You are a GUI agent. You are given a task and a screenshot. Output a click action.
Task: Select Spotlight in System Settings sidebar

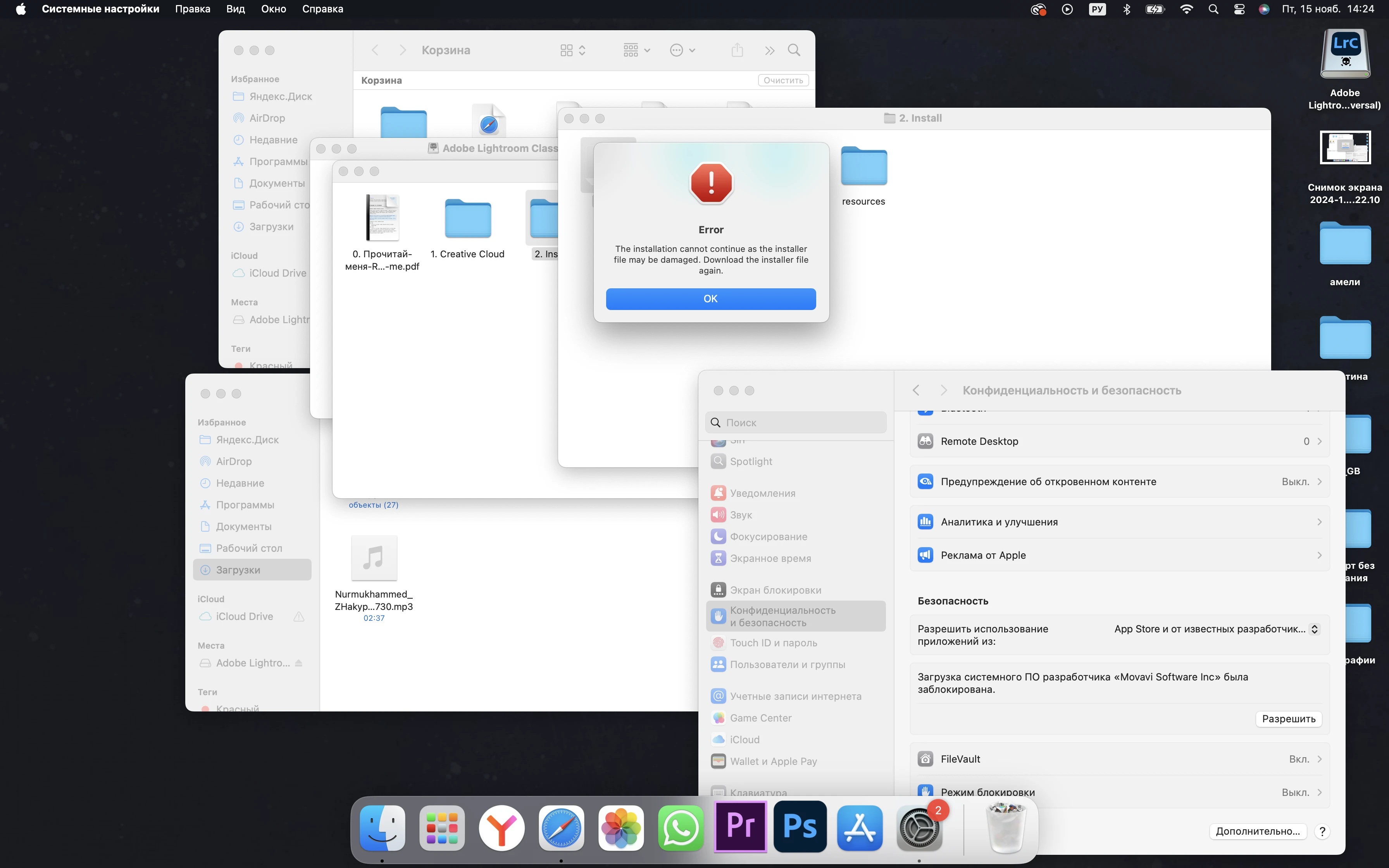pos(796,462)
